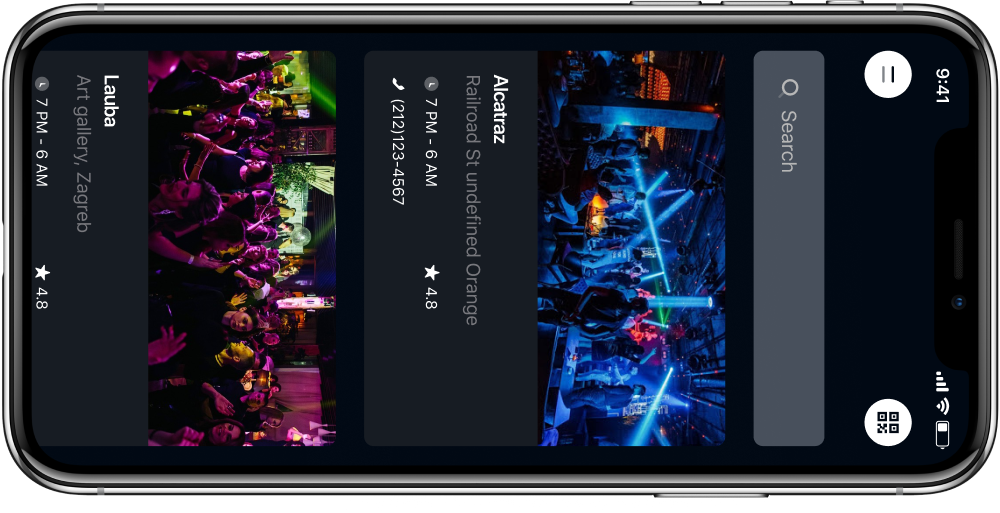Viewport: 1000px width, 513px height.
Task: Click address Railroad St undefined Orange
Action: click(471, 200)
